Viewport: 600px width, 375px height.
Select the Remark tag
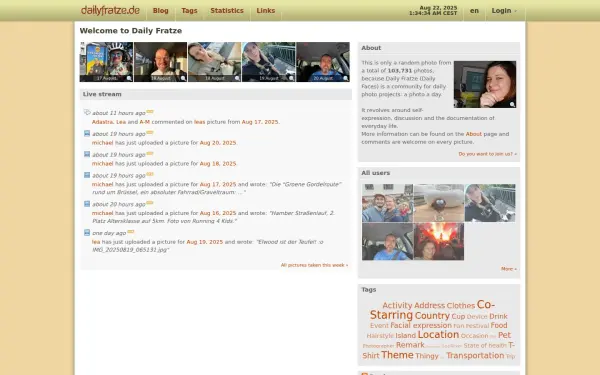[410, 345]
